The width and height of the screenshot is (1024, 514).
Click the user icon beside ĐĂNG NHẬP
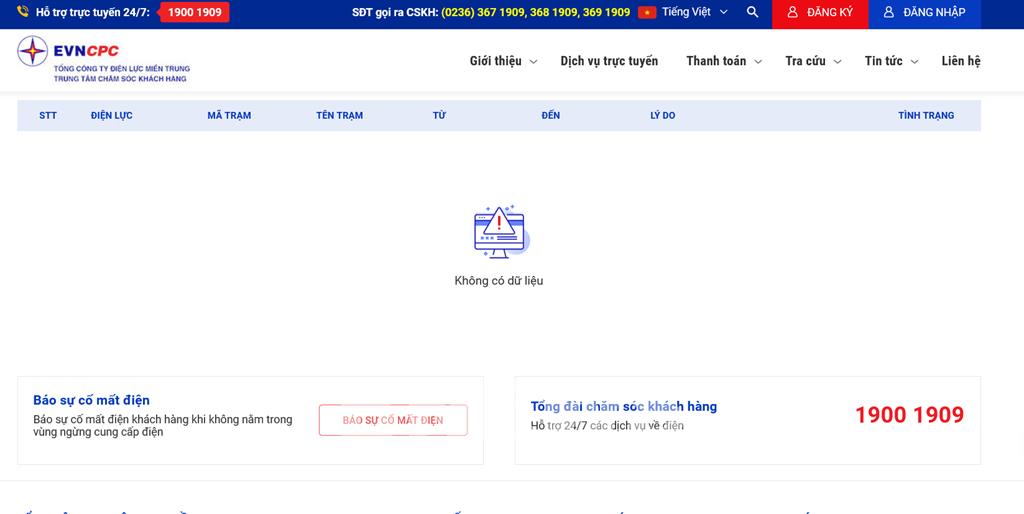click(889, 12)
